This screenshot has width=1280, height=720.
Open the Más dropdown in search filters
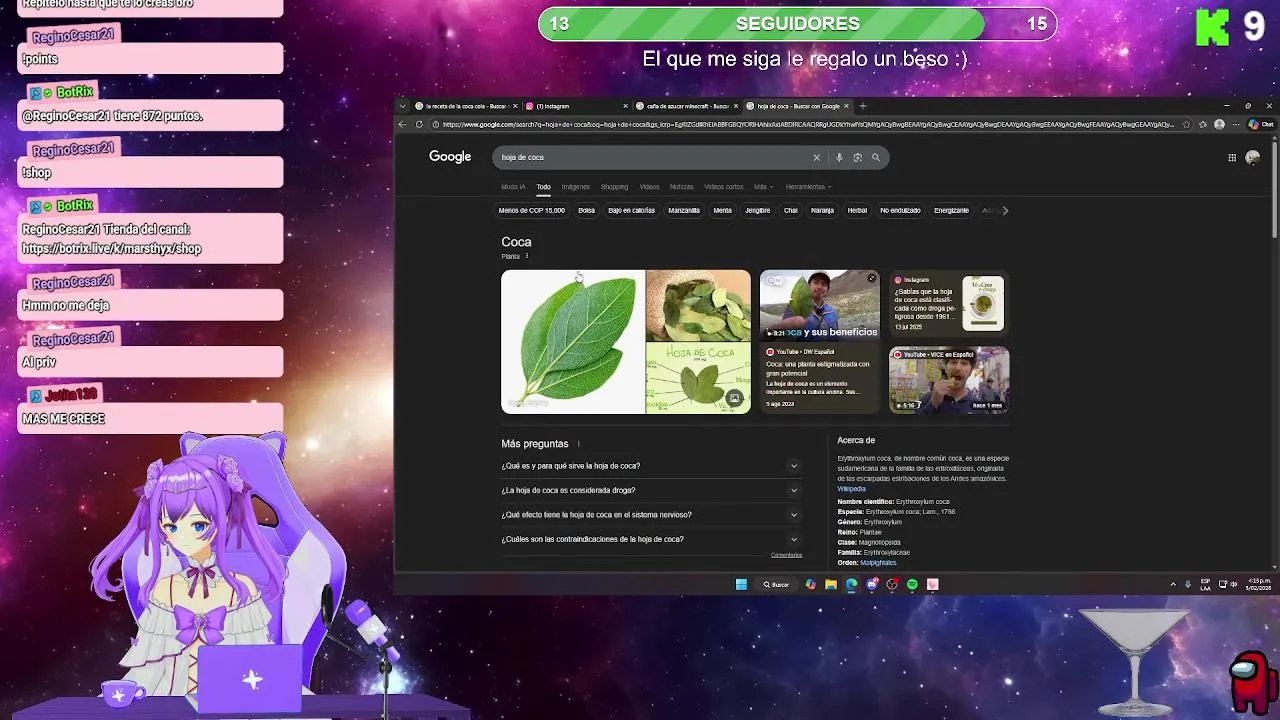pos(763,187)
